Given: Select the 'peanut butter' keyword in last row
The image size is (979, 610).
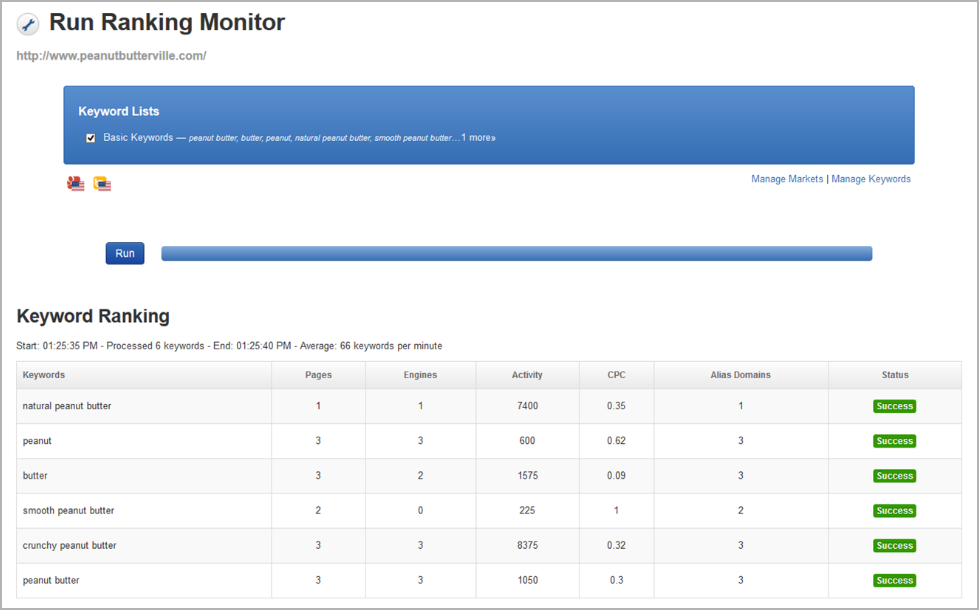Looking at the screenshot, I should coord(51,581).
